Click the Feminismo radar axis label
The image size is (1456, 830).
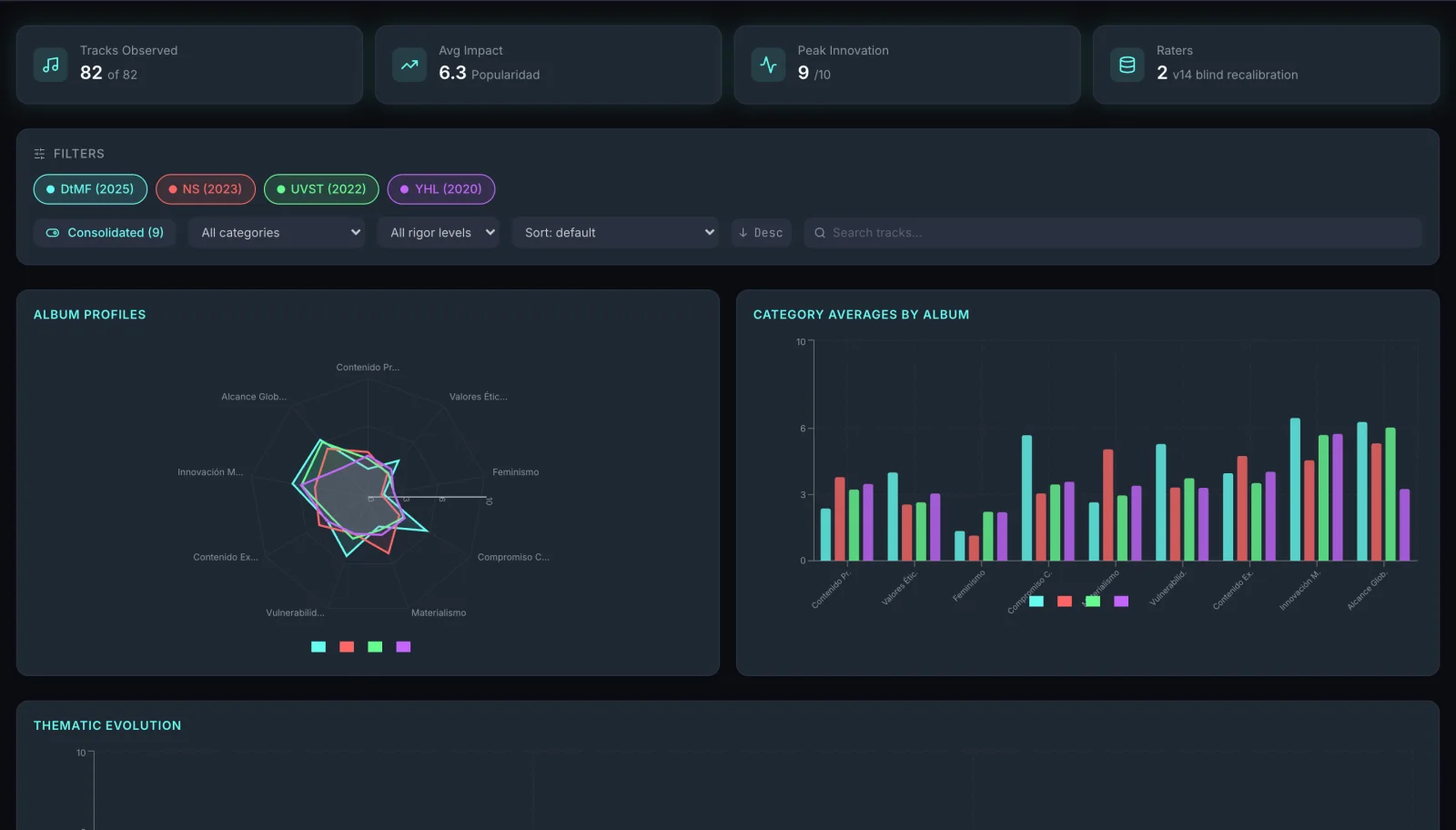[x=516, y=472]
